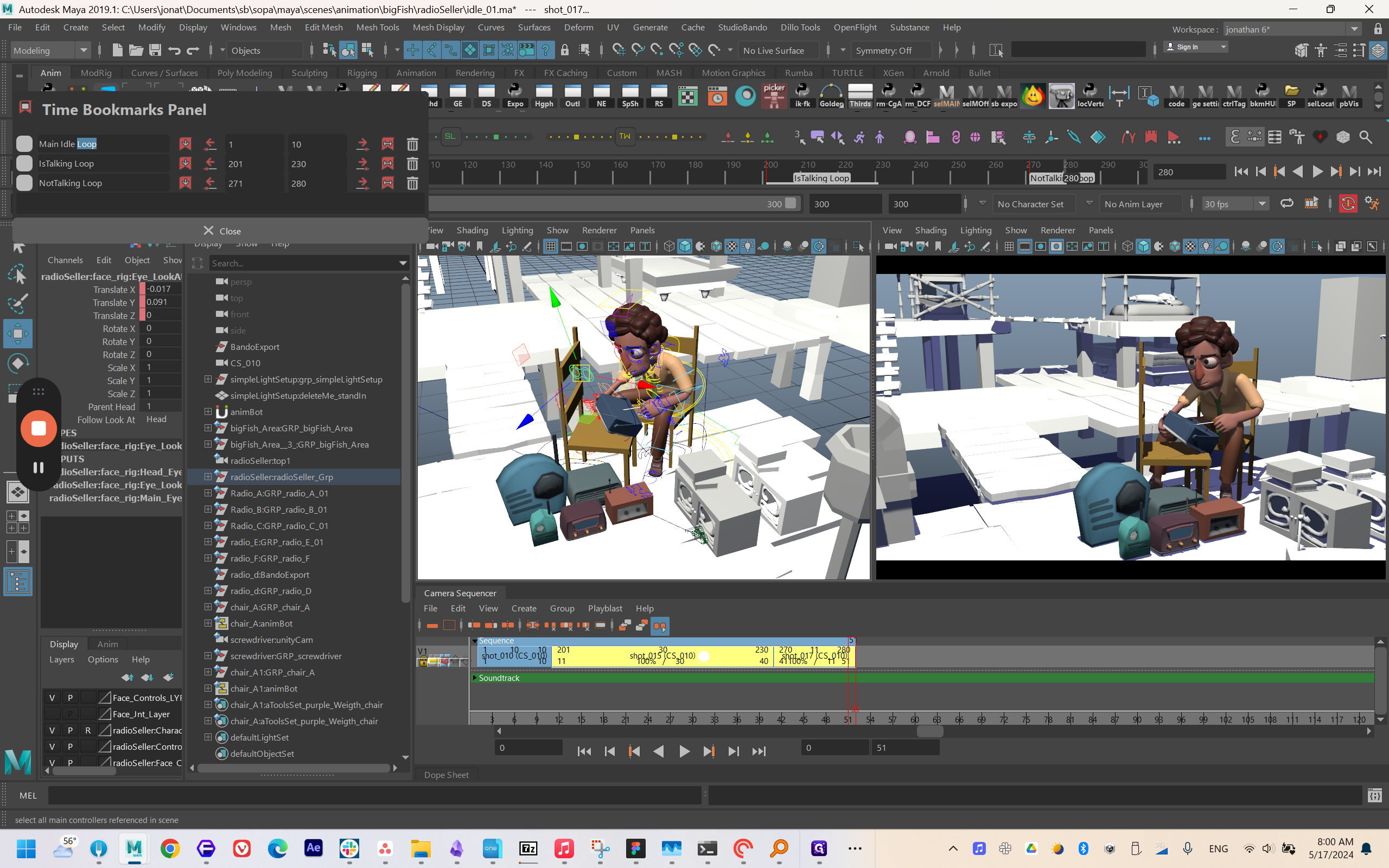Open the 30 fps frame rate dropdown
The image size is (1389, 868).
pyautogui.click(x=1235, y=204)
